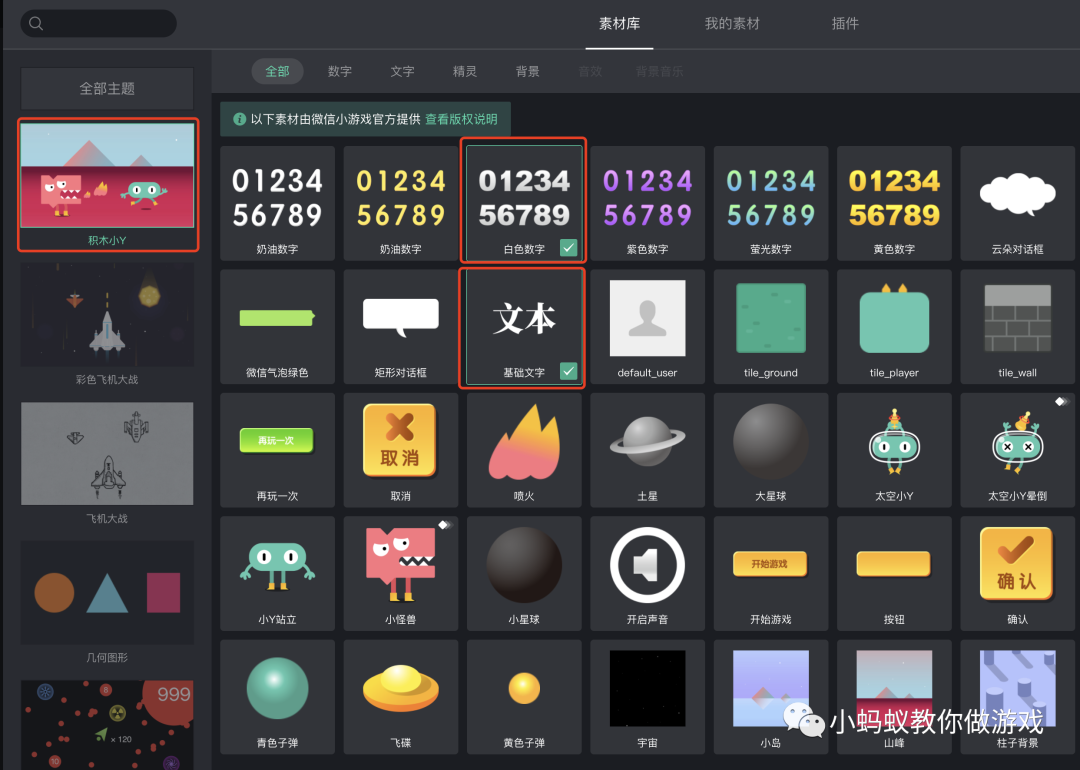
Task: Open the 查看版权说明 link
Action: pos(461,119)
